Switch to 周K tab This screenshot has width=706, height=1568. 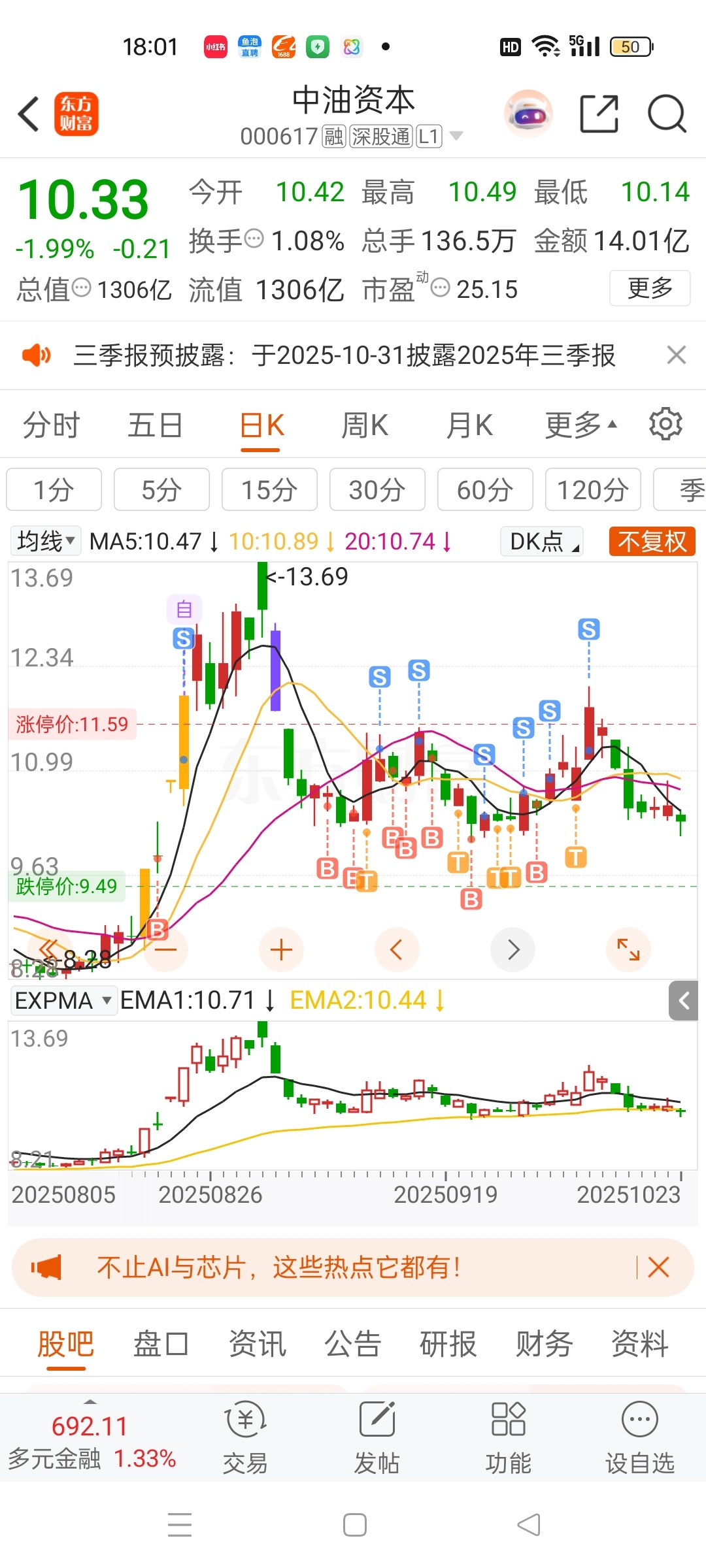coord(365,425)
